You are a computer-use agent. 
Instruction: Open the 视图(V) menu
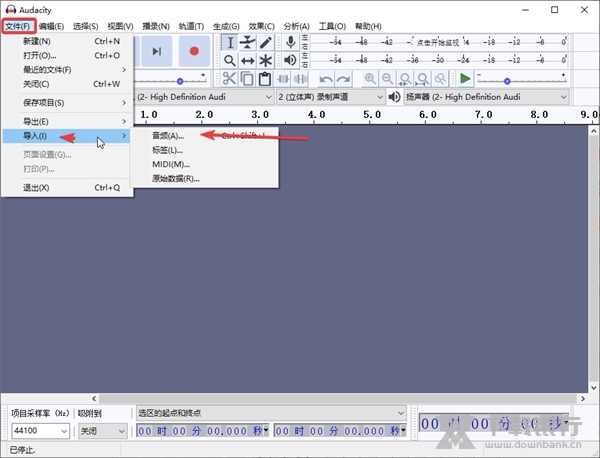tap(120, 26)
